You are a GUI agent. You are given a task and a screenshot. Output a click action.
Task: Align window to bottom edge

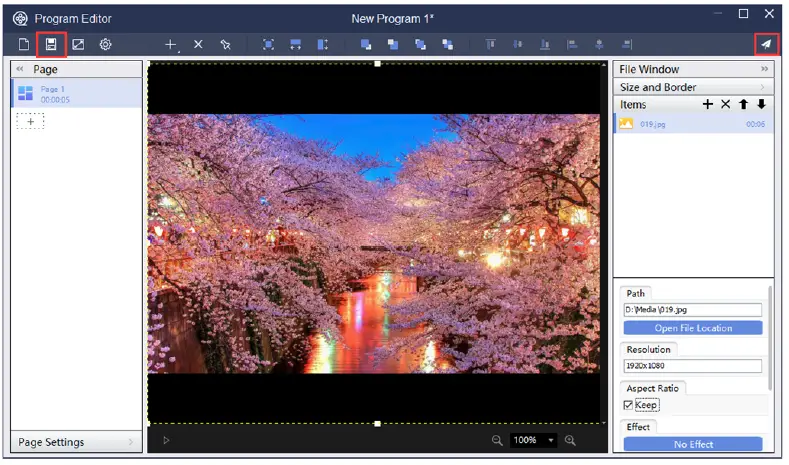(545, 44)
